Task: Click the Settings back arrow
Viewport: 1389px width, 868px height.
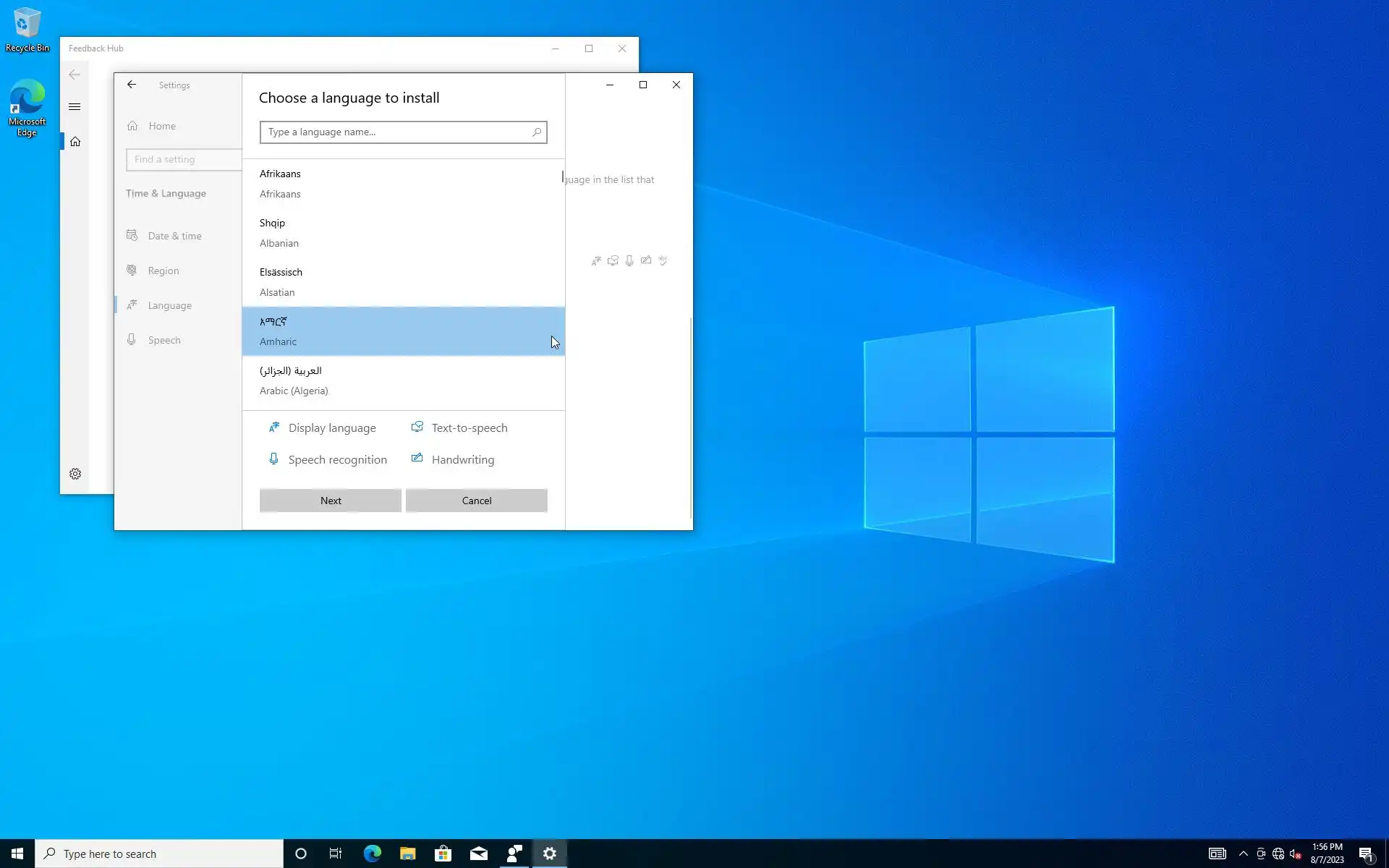Action: point(132,85)
